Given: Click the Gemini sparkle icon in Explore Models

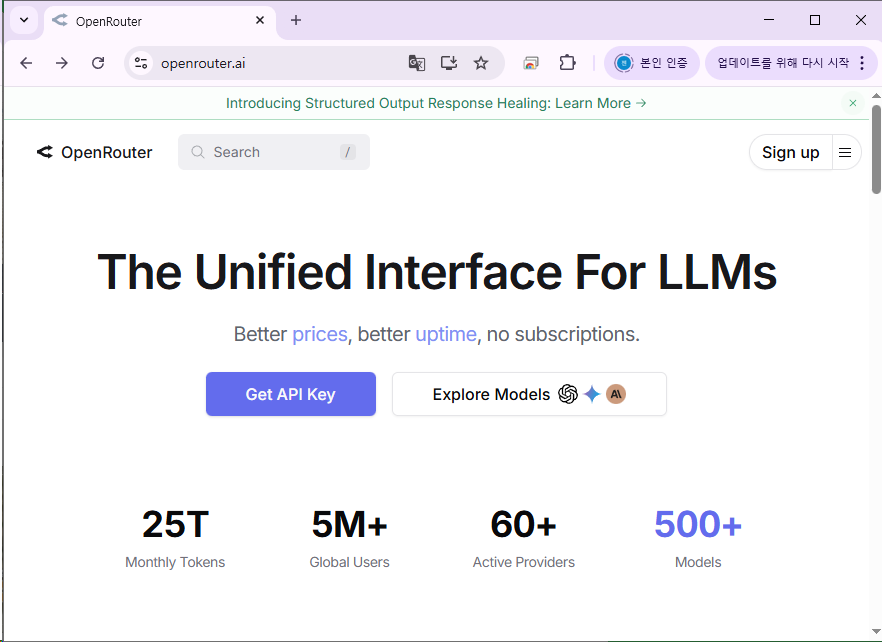Looking at the screenshot, I should click(x=592, y=394).
